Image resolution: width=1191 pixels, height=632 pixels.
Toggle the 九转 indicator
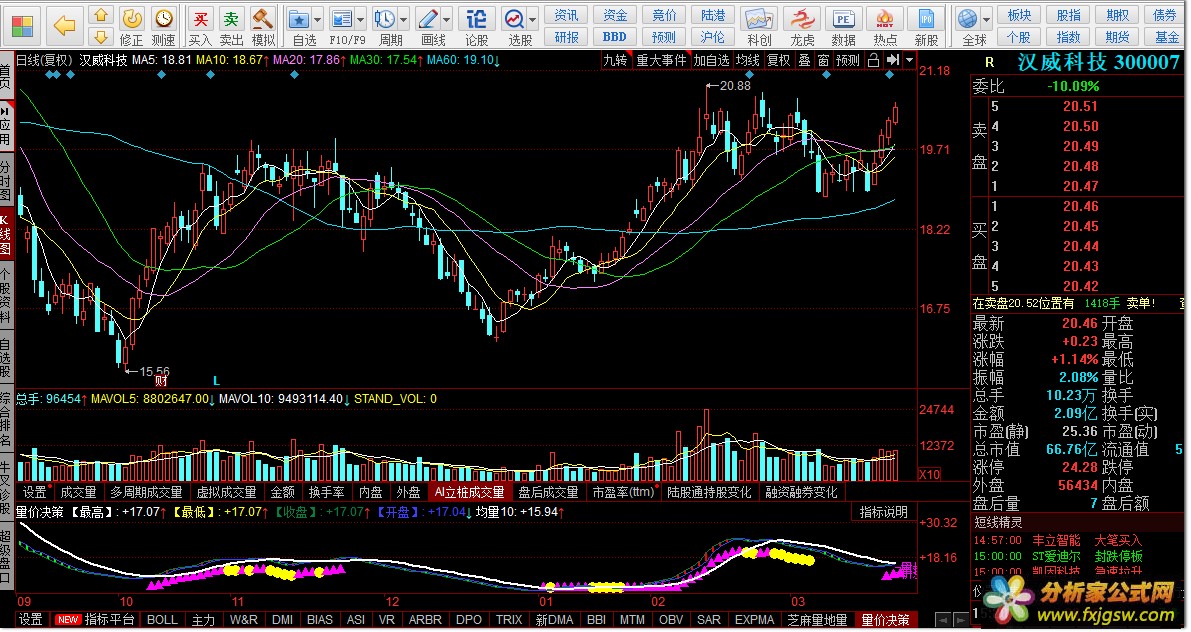615,60
